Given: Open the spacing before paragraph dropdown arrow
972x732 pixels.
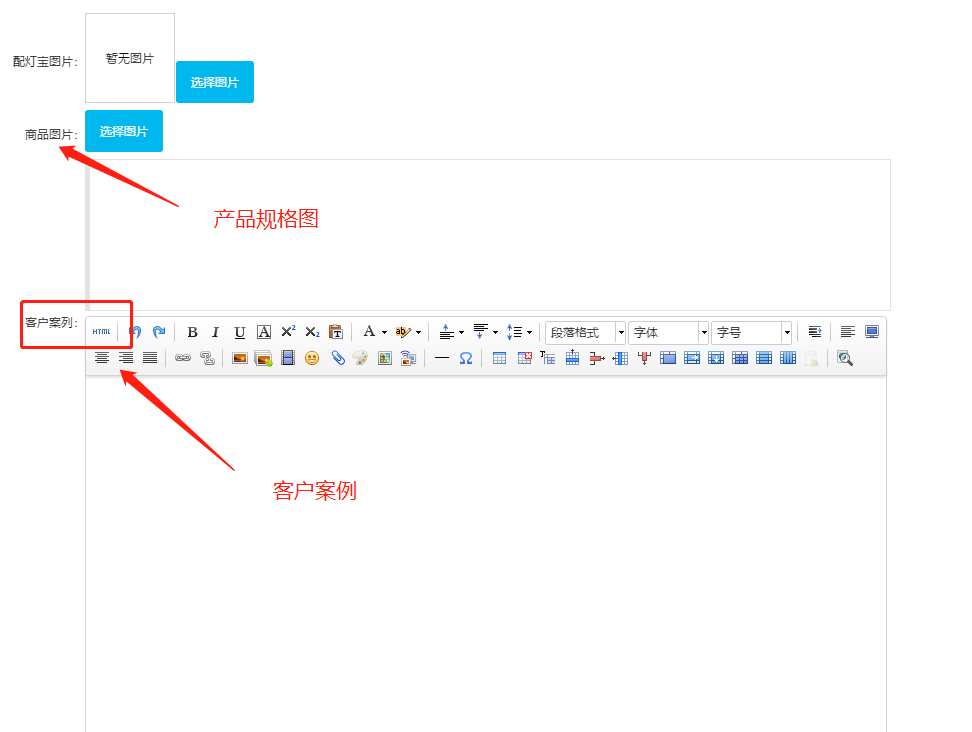Looking at the screenshot, I should point(461,332).
